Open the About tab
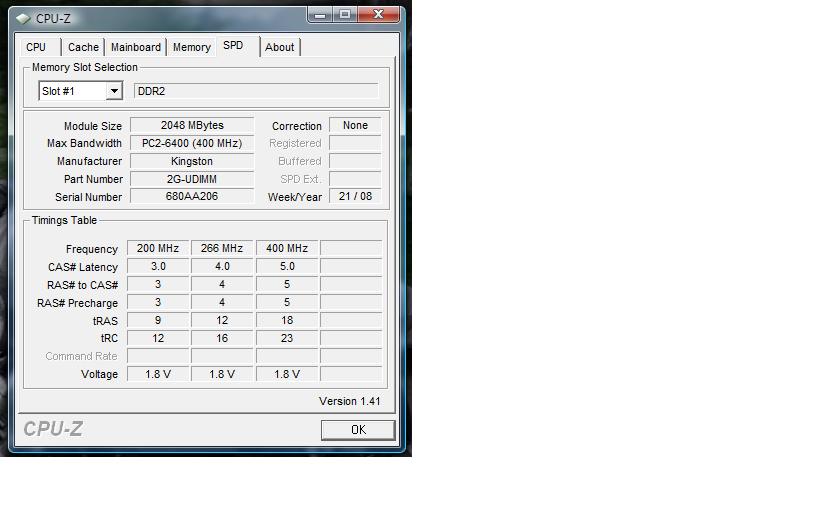840x525 pixels. (x=279, y=47)
